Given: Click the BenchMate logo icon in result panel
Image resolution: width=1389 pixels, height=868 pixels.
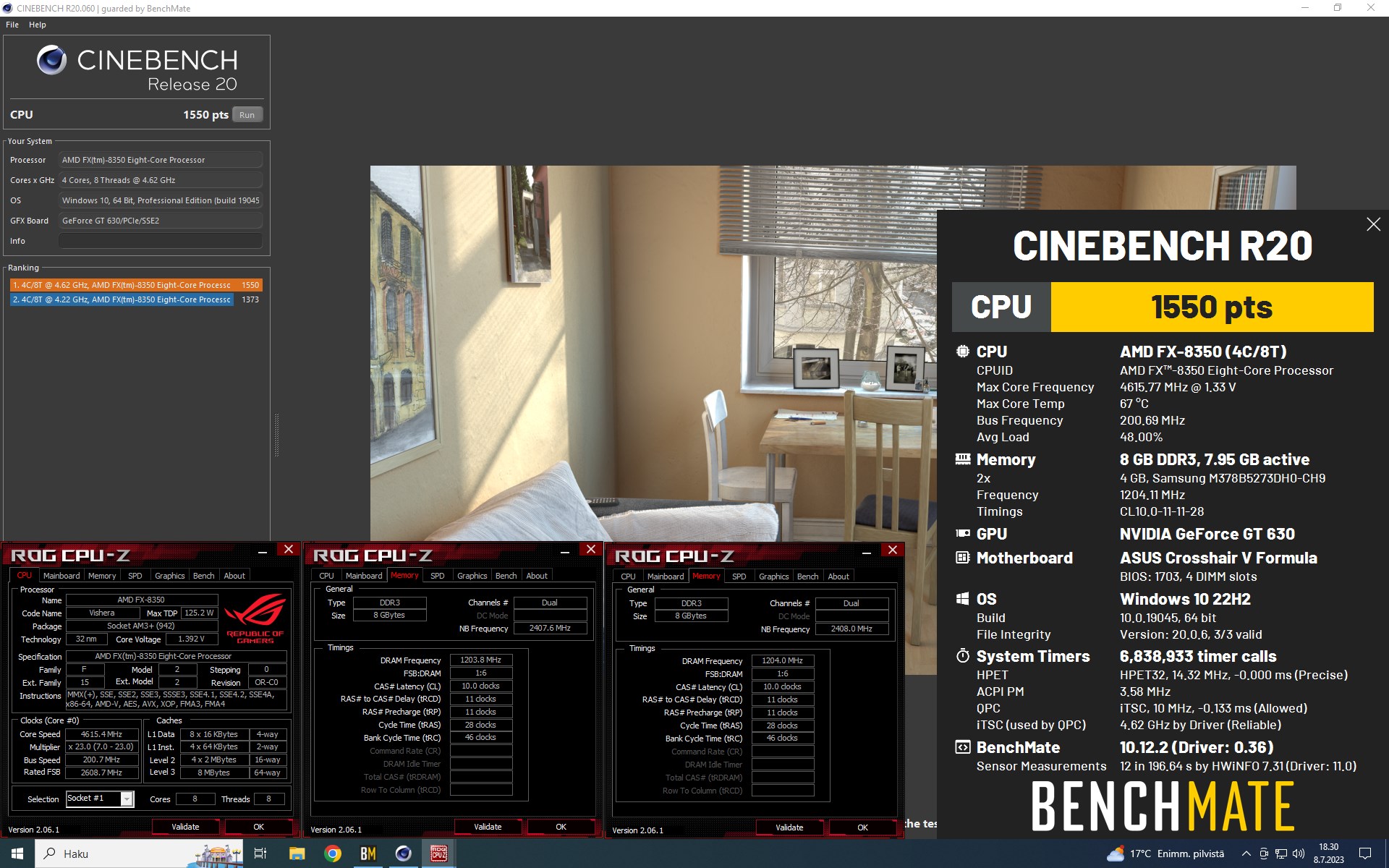Looking at the screenshot, I should pos(963,747).
